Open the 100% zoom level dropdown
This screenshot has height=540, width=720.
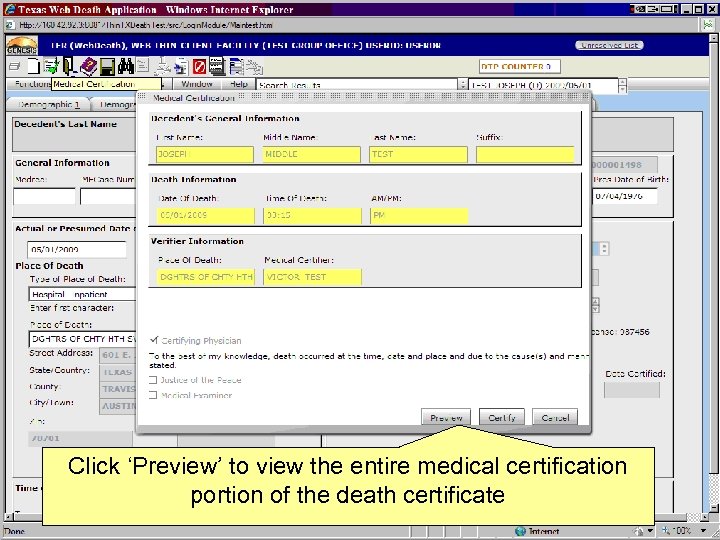(704, 531)
